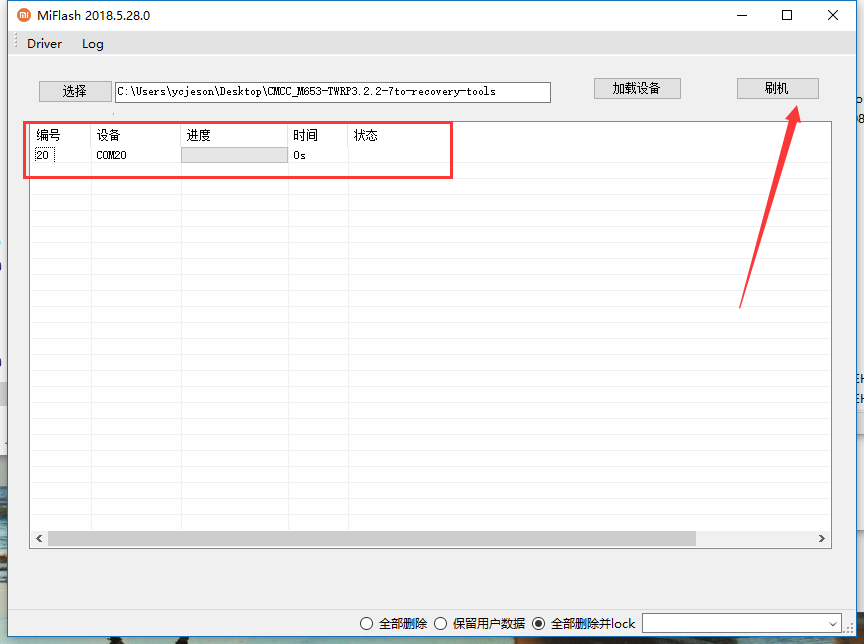Select the 保留用户数据 radio option
Image resolution: width=864 pixels, height=644 pixels.
coord(441,624)
